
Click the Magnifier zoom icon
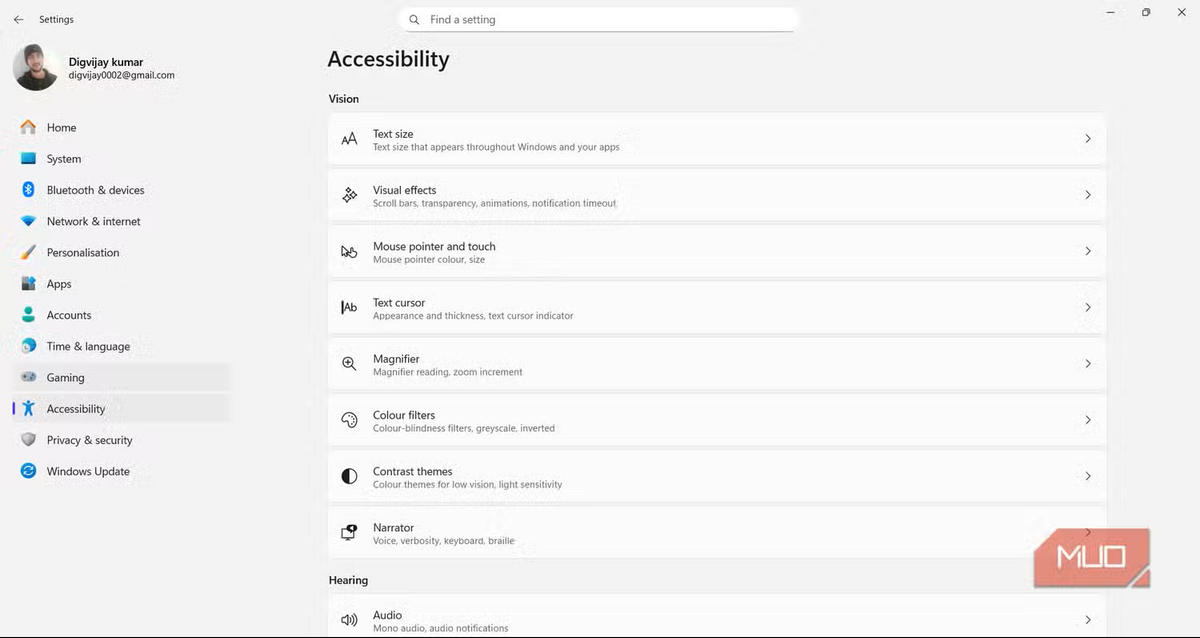[349, 364]
